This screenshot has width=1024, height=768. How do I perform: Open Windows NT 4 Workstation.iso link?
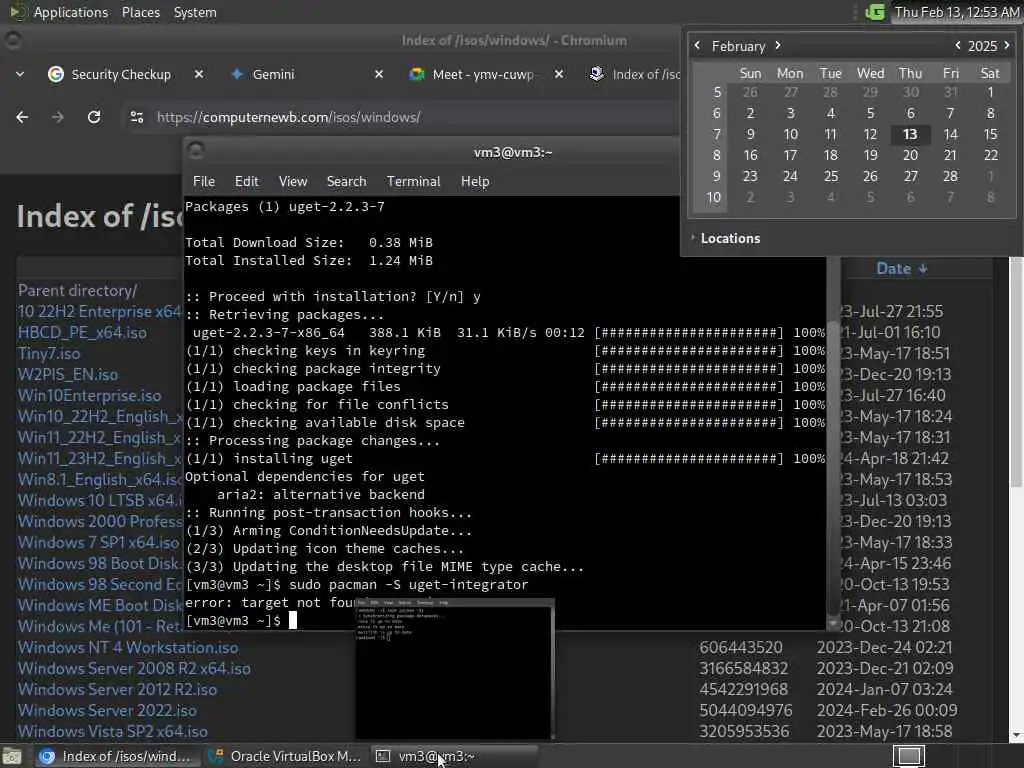pos(128,647)
